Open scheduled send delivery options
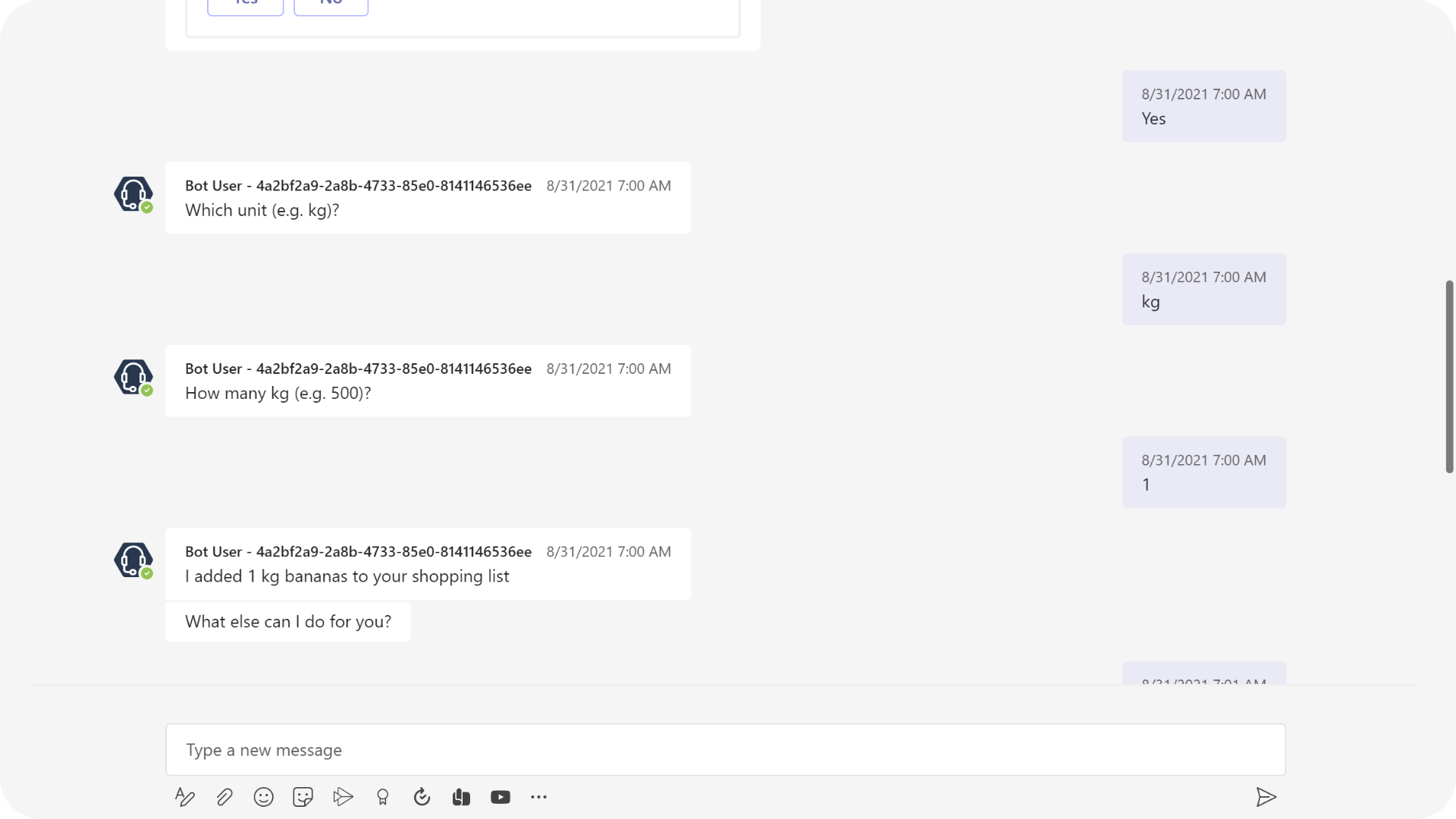The width and height of the screenshot is (1456, 819). (422, 797)
